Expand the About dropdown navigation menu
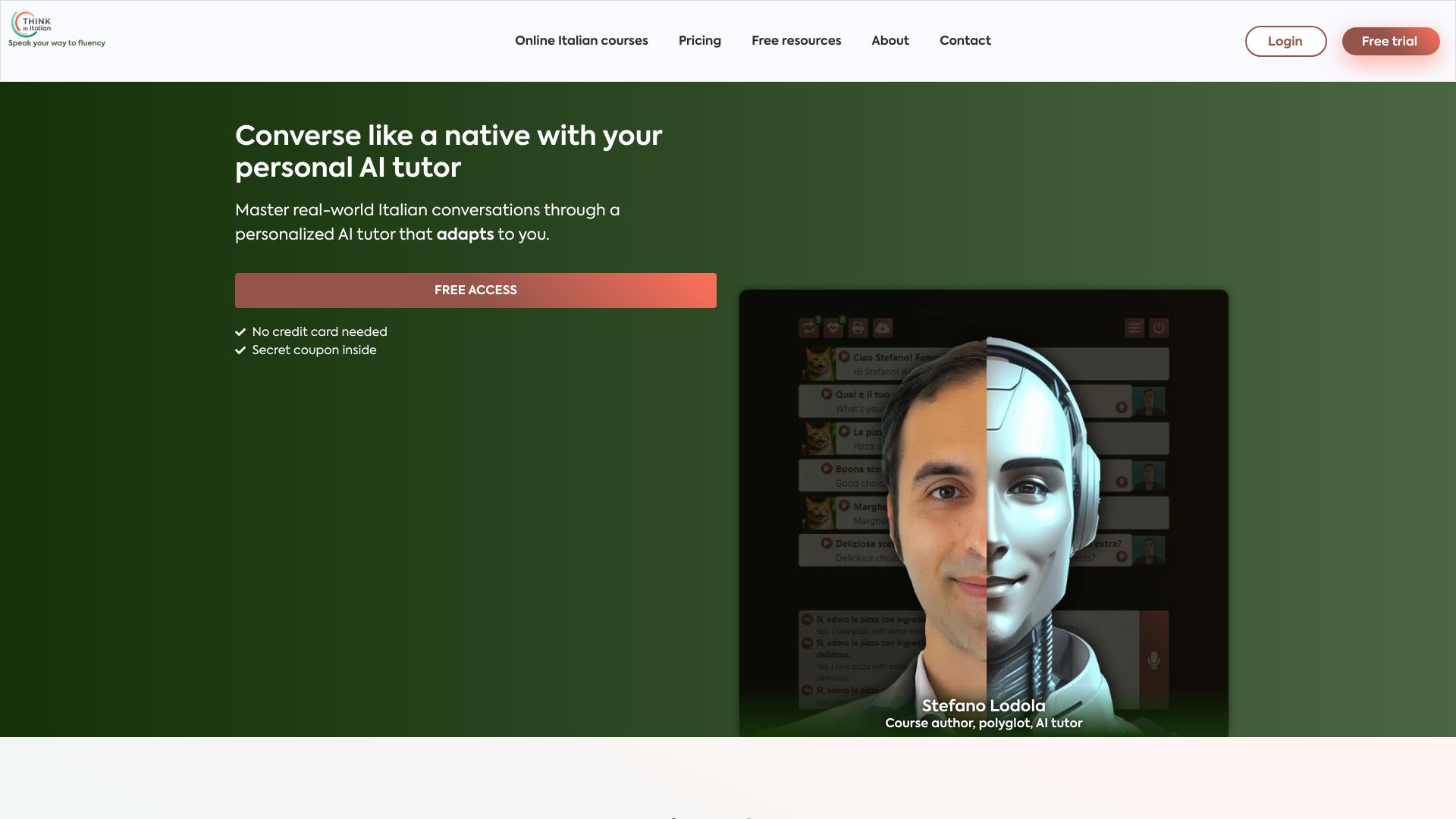The height and width of the screenshot is (819, 1456). (890, 41)
